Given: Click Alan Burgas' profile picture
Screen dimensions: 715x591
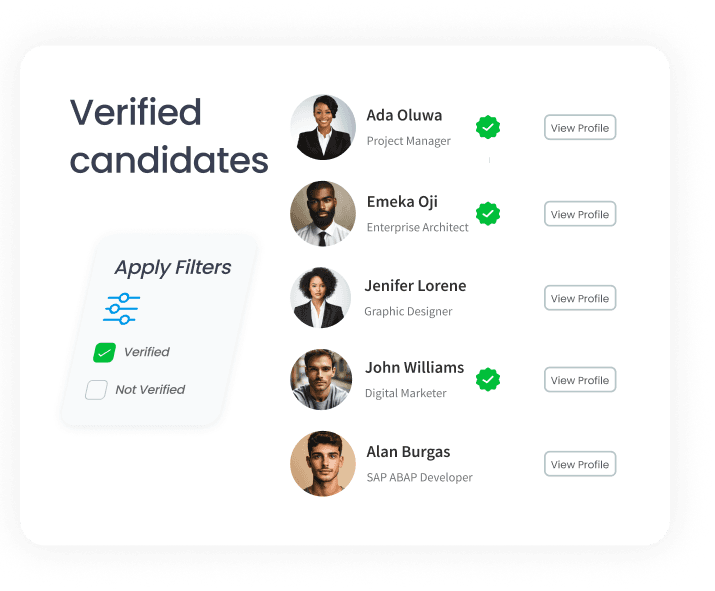Looking at the screenshot, I should 323,464.
